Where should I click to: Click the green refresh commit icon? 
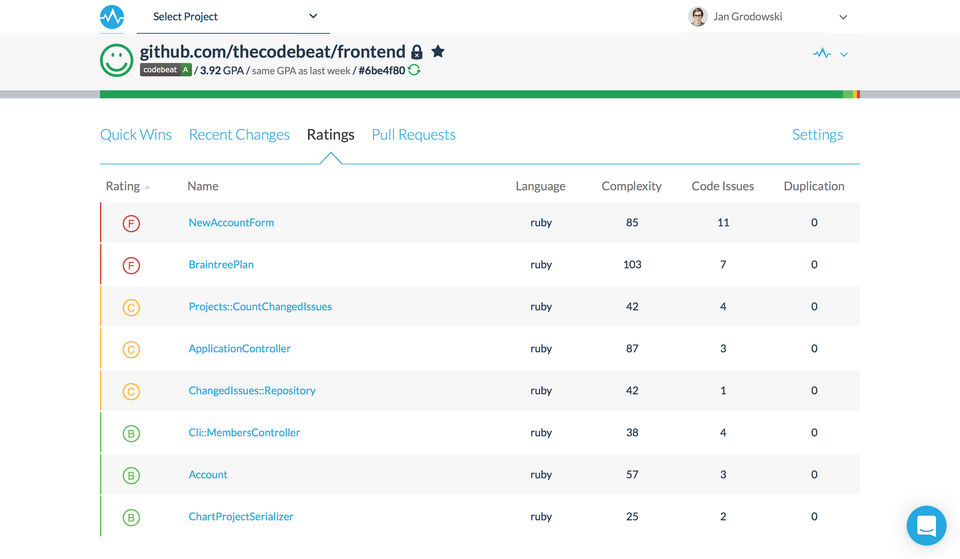coord(414,70)
